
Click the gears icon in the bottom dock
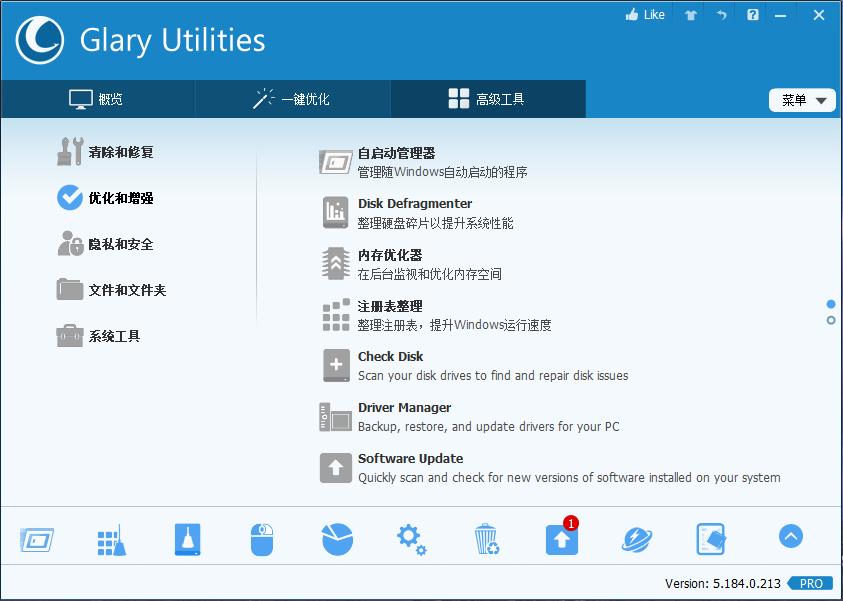(x=412, y=540)
